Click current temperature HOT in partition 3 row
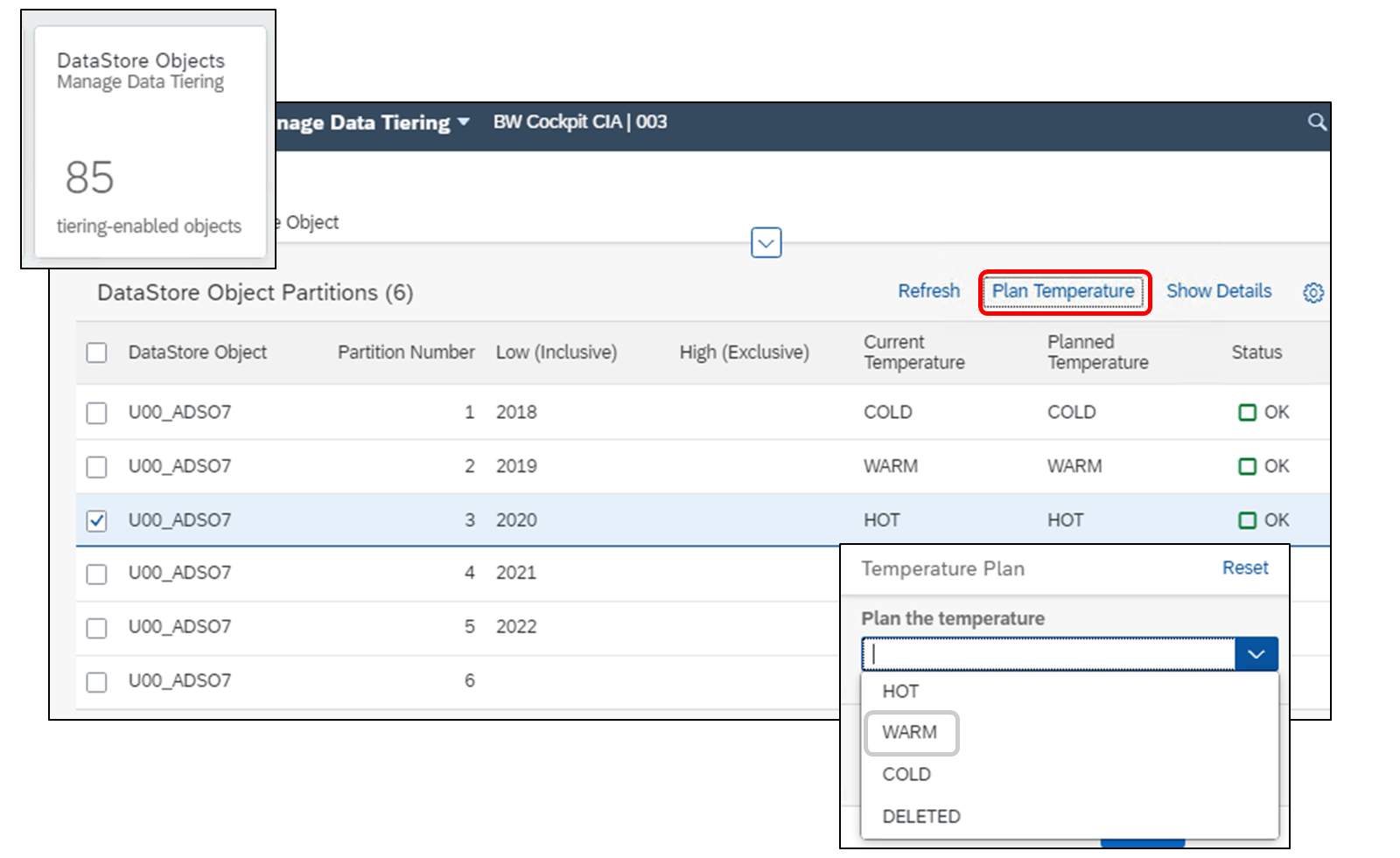The height and width of the screenshot is (858, 1400). pos(882,520)
